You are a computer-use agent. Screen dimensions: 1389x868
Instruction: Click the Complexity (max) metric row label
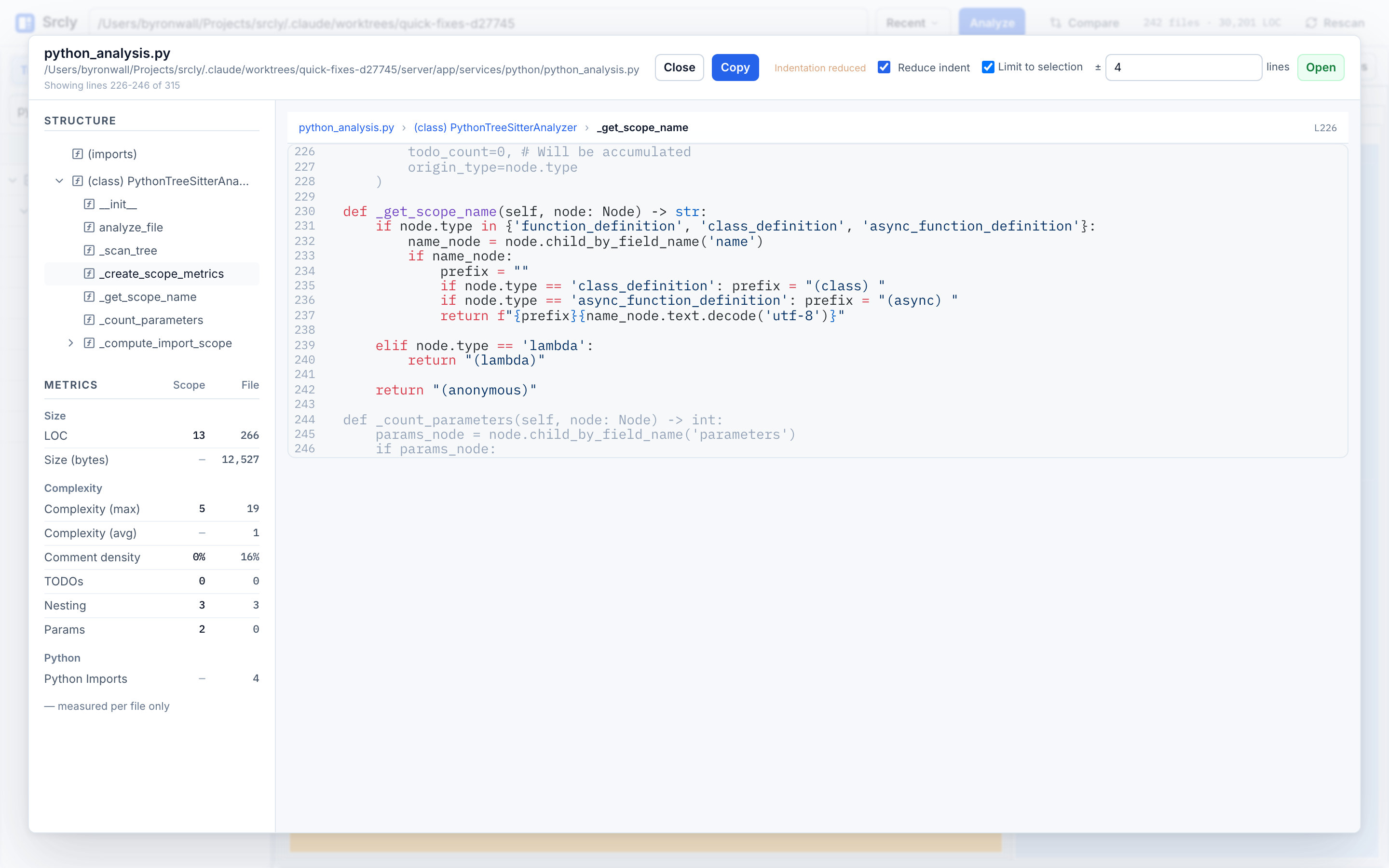click(x=92, y=509)
